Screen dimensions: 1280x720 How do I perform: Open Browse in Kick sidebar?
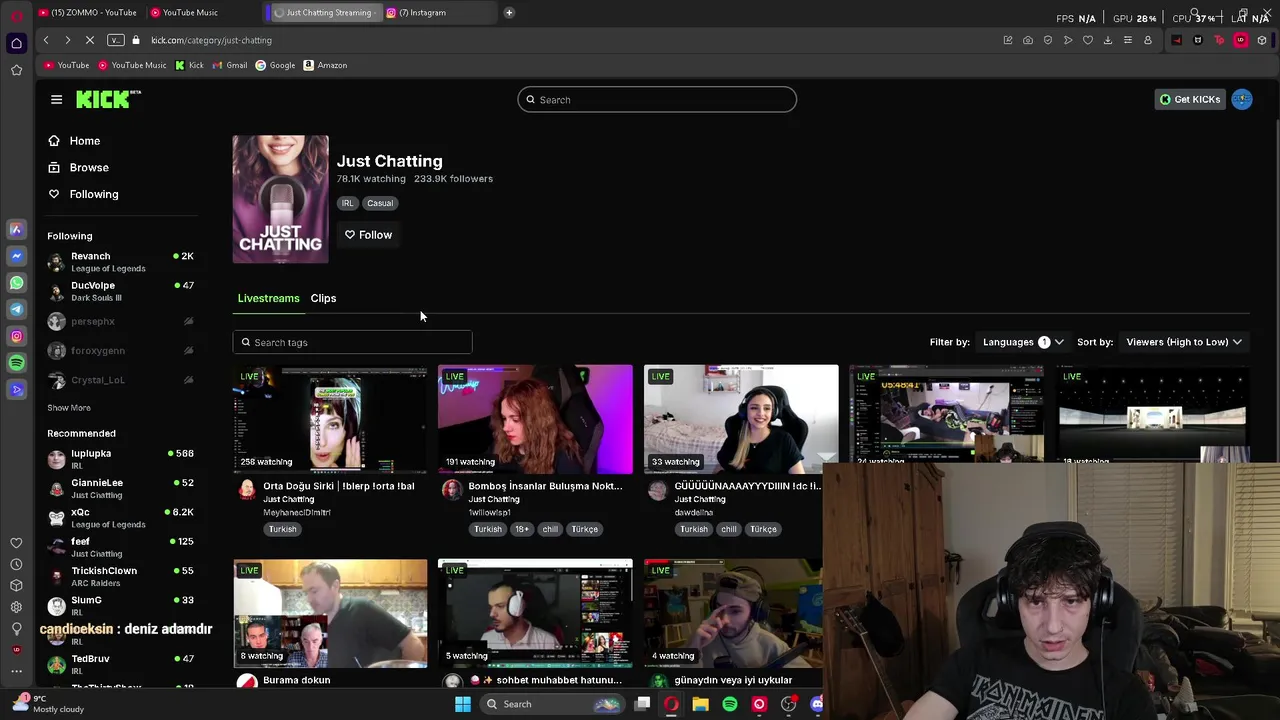click(89, 167)
